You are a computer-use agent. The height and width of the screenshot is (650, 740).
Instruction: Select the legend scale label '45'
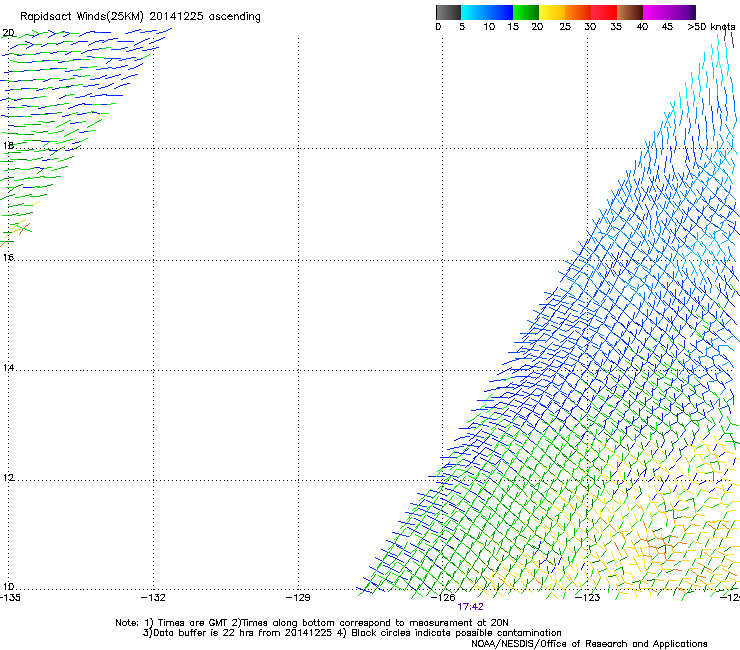[667, 27]
